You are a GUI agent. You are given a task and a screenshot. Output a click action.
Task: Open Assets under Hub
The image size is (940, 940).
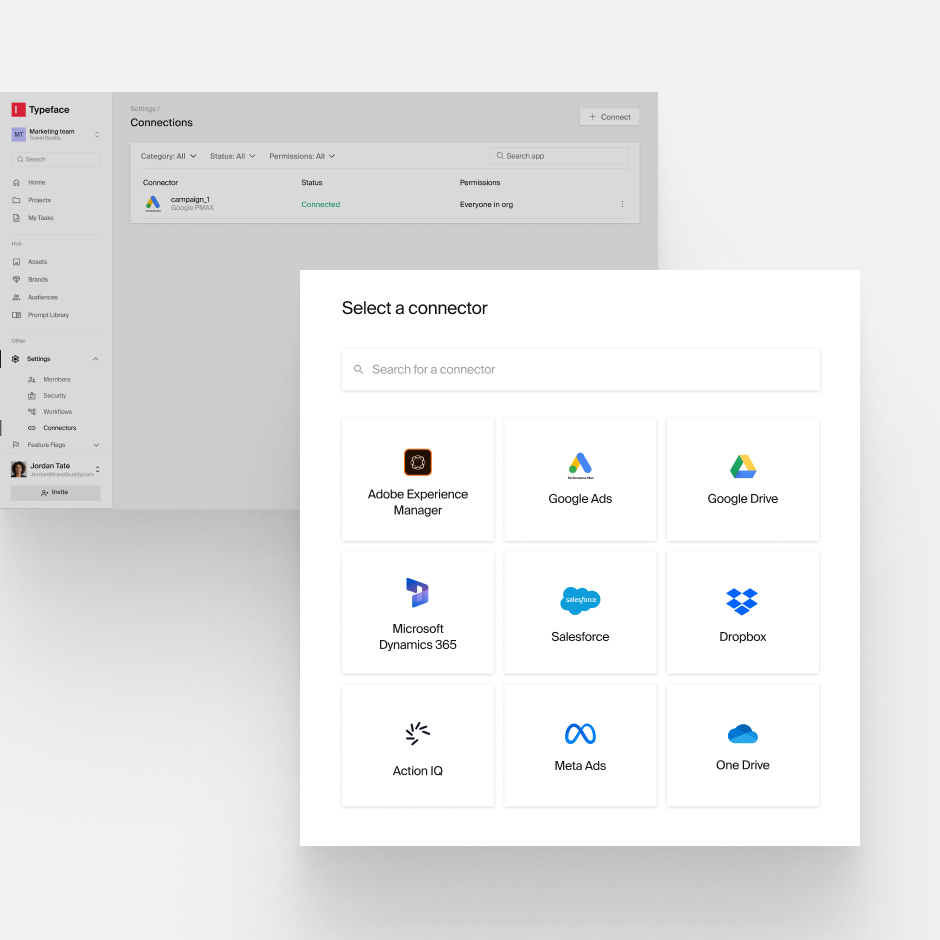pos(37,262)
